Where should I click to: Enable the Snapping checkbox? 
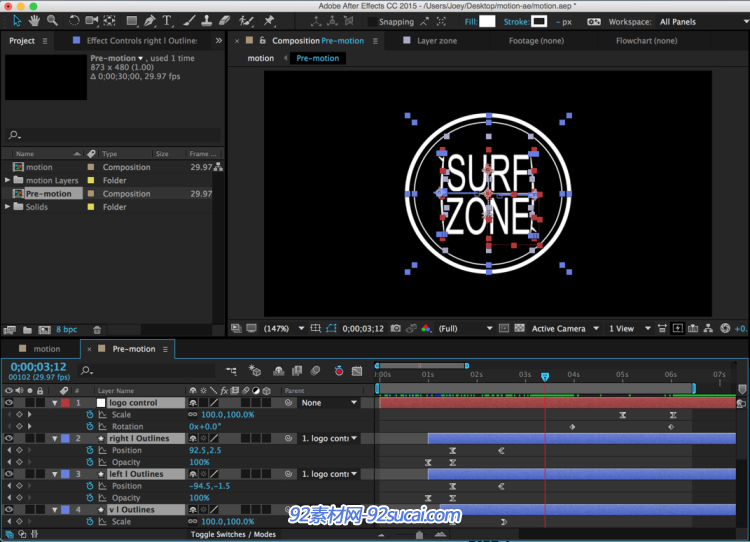[372, 22]
